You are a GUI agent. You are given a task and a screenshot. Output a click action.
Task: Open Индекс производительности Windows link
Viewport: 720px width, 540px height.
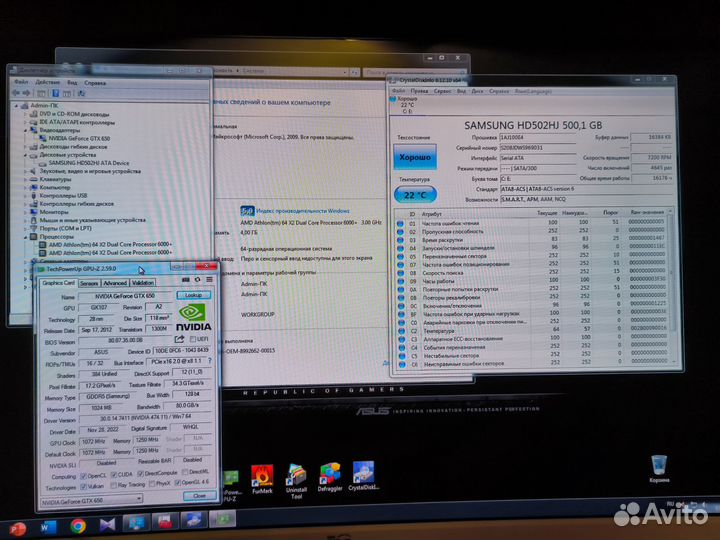[303, 211]
